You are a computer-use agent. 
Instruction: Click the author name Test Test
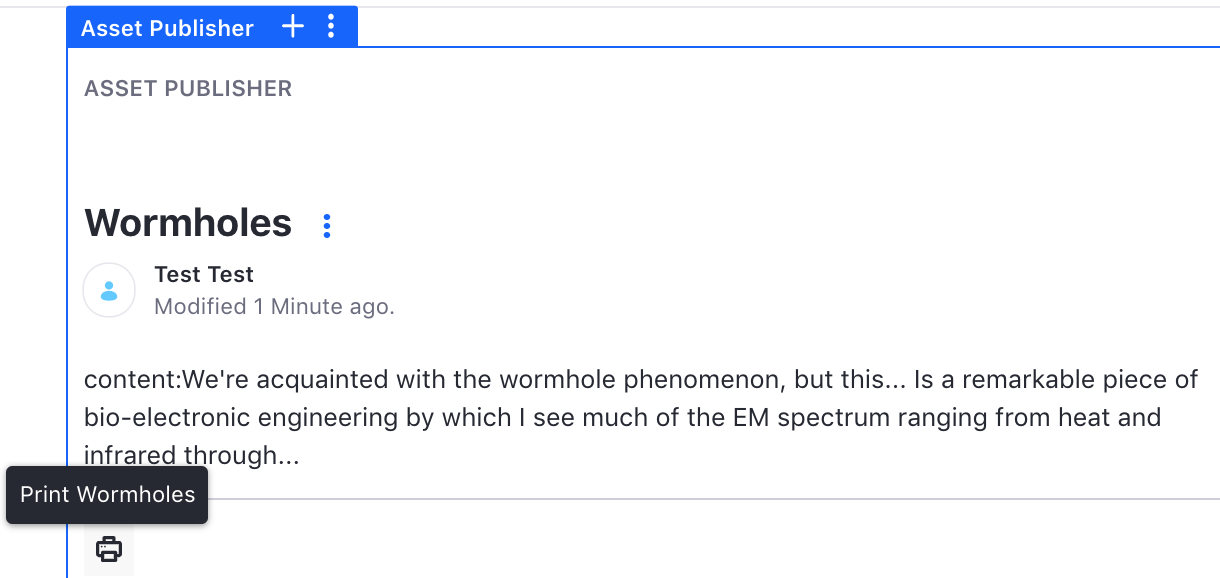(204, 274)
